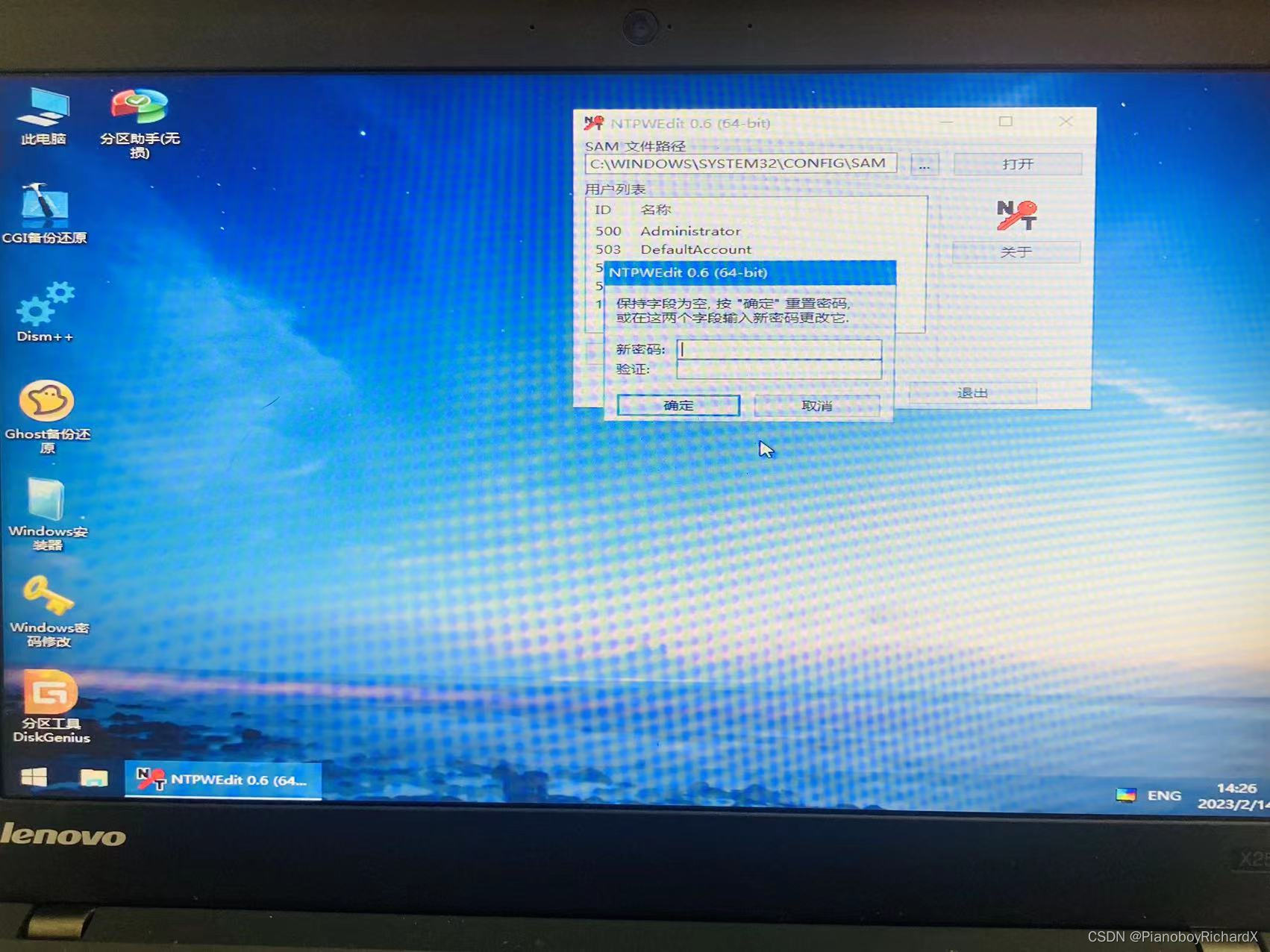Click the 退出 (Exit) button
Screen dimensions: 1270x952
click(x=972, y=392)
